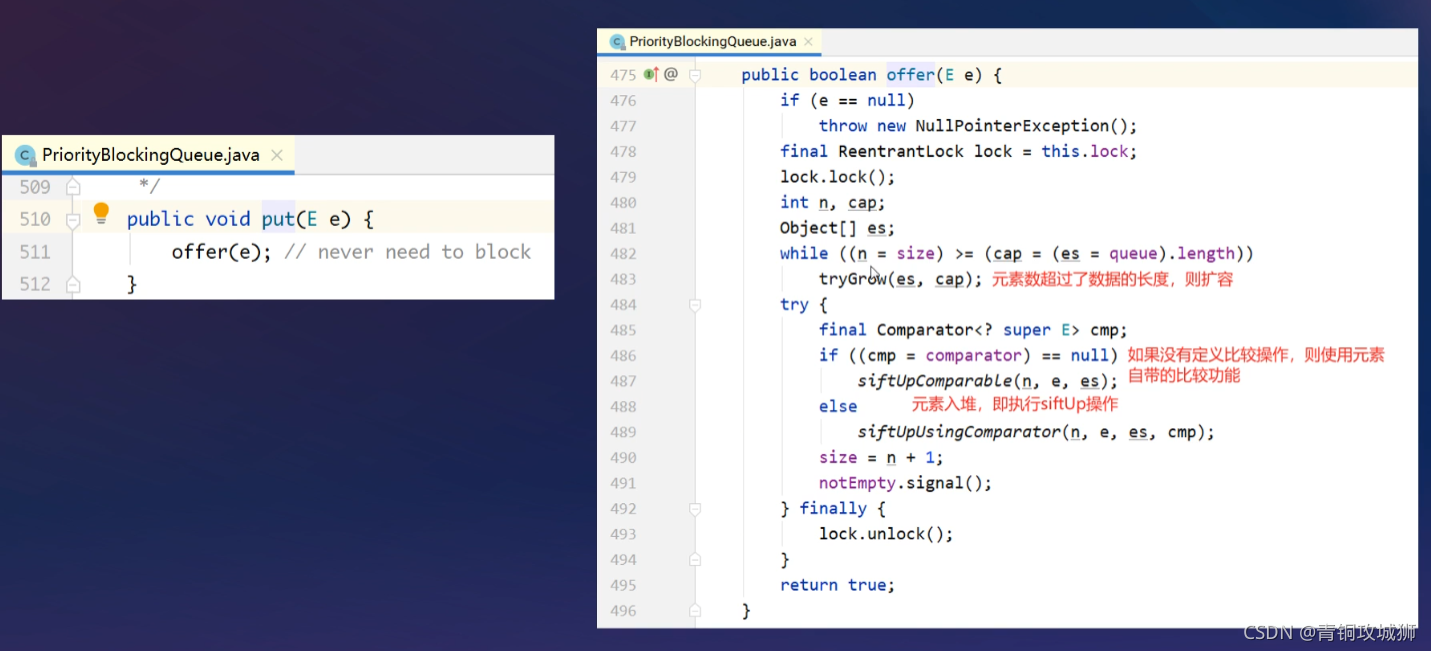Click the 'boolean' keyword on line 475

click(843, 75)
